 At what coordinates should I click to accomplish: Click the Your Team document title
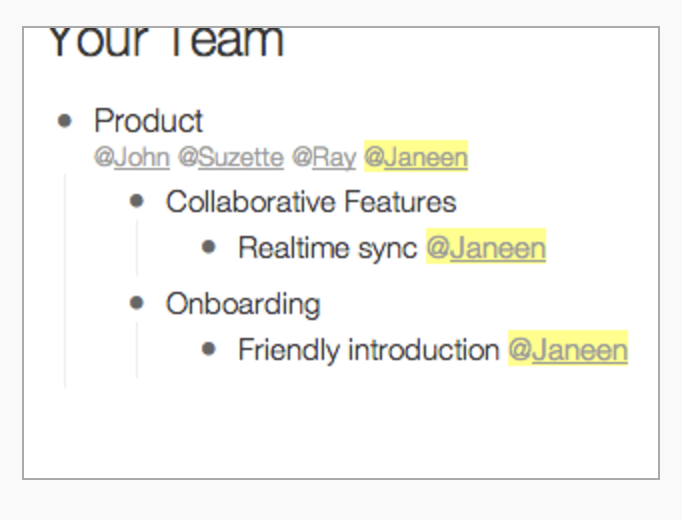[167, 42]
